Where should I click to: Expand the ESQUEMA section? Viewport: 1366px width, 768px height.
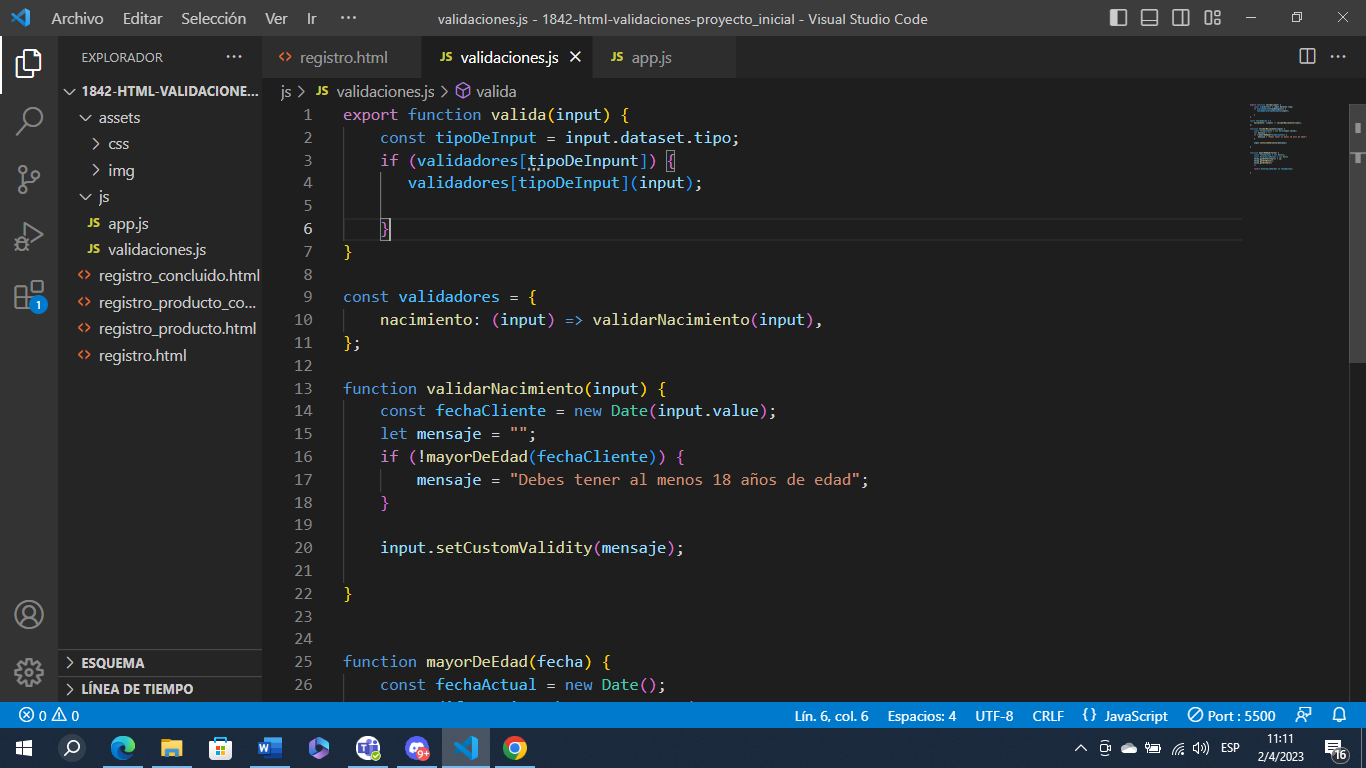click(160, 663)
